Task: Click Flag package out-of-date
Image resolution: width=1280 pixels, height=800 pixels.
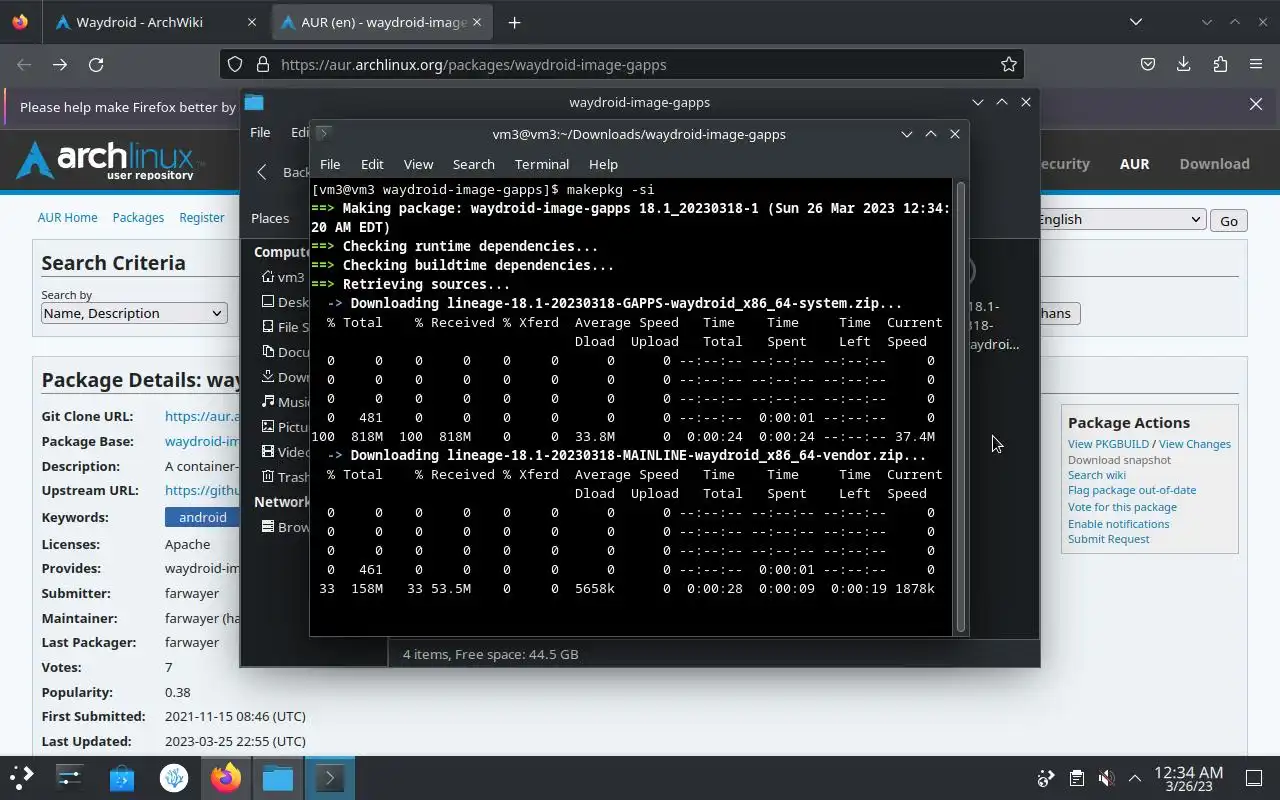Action: [1132, 490]
